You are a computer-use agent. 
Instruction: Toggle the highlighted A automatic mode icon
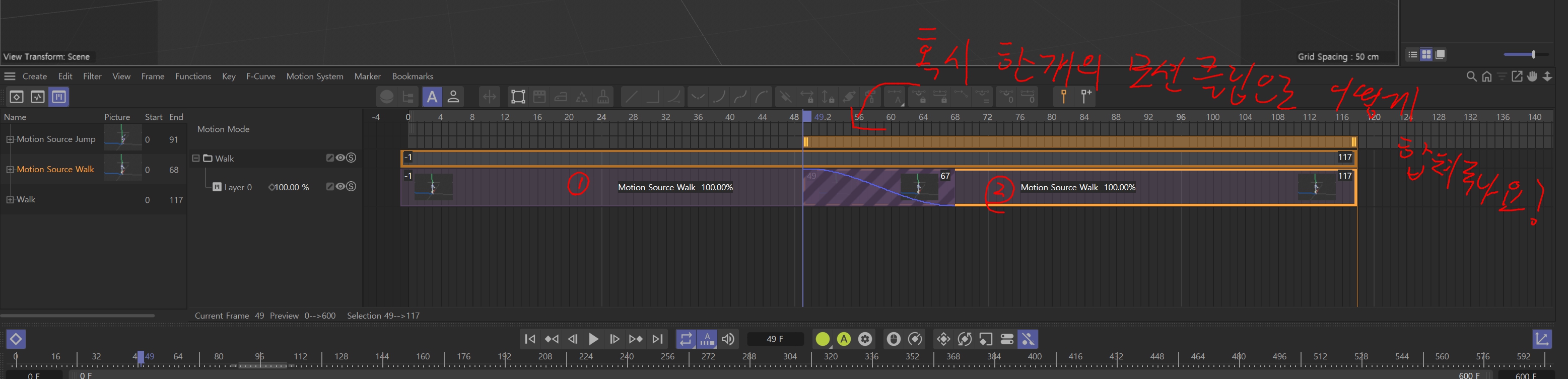tap(432, 97)
